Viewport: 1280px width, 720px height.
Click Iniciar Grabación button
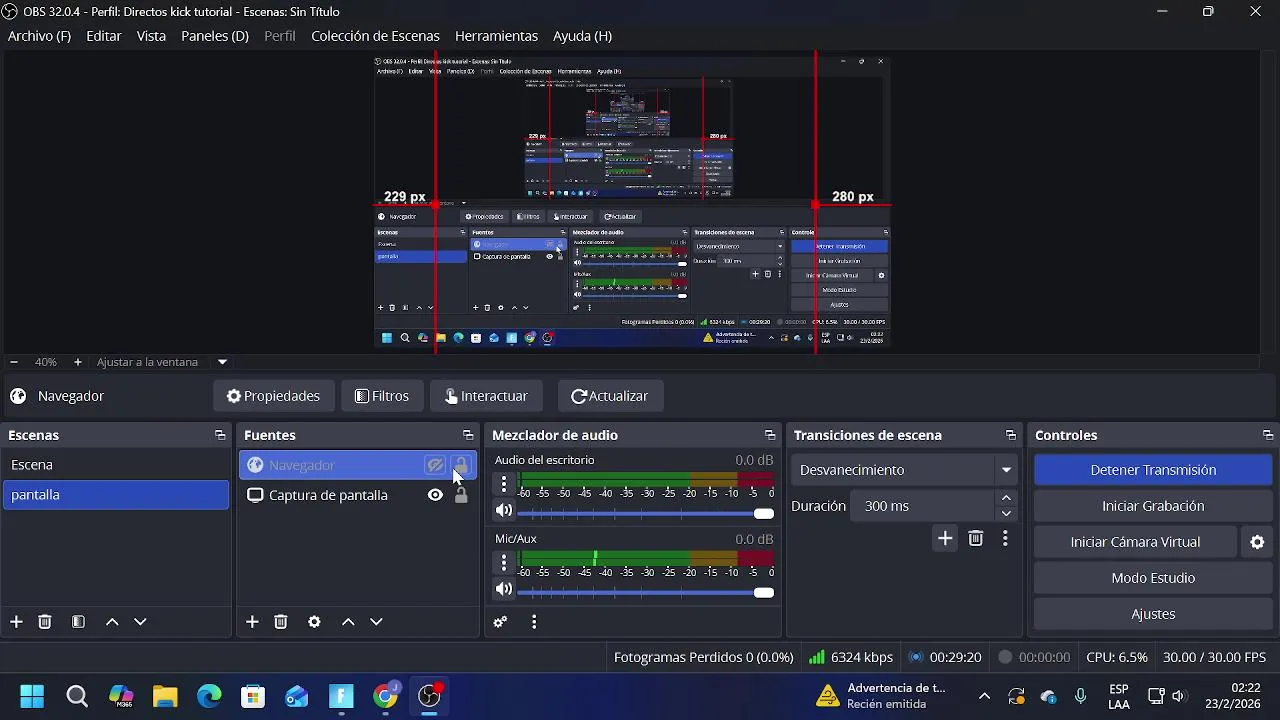1153,506
